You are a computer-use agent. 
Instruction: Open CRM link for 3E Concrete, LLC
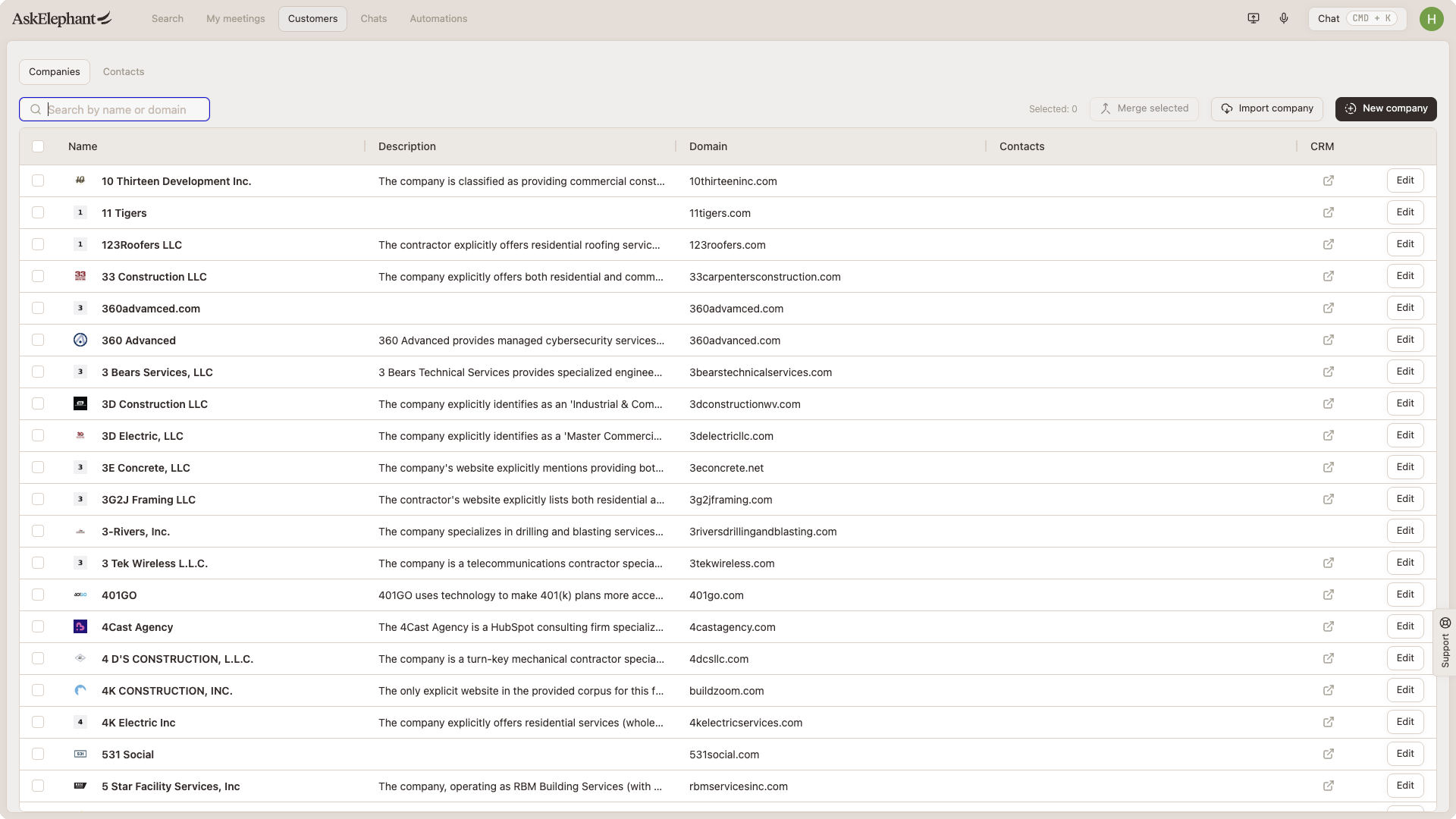[1329, 467]
